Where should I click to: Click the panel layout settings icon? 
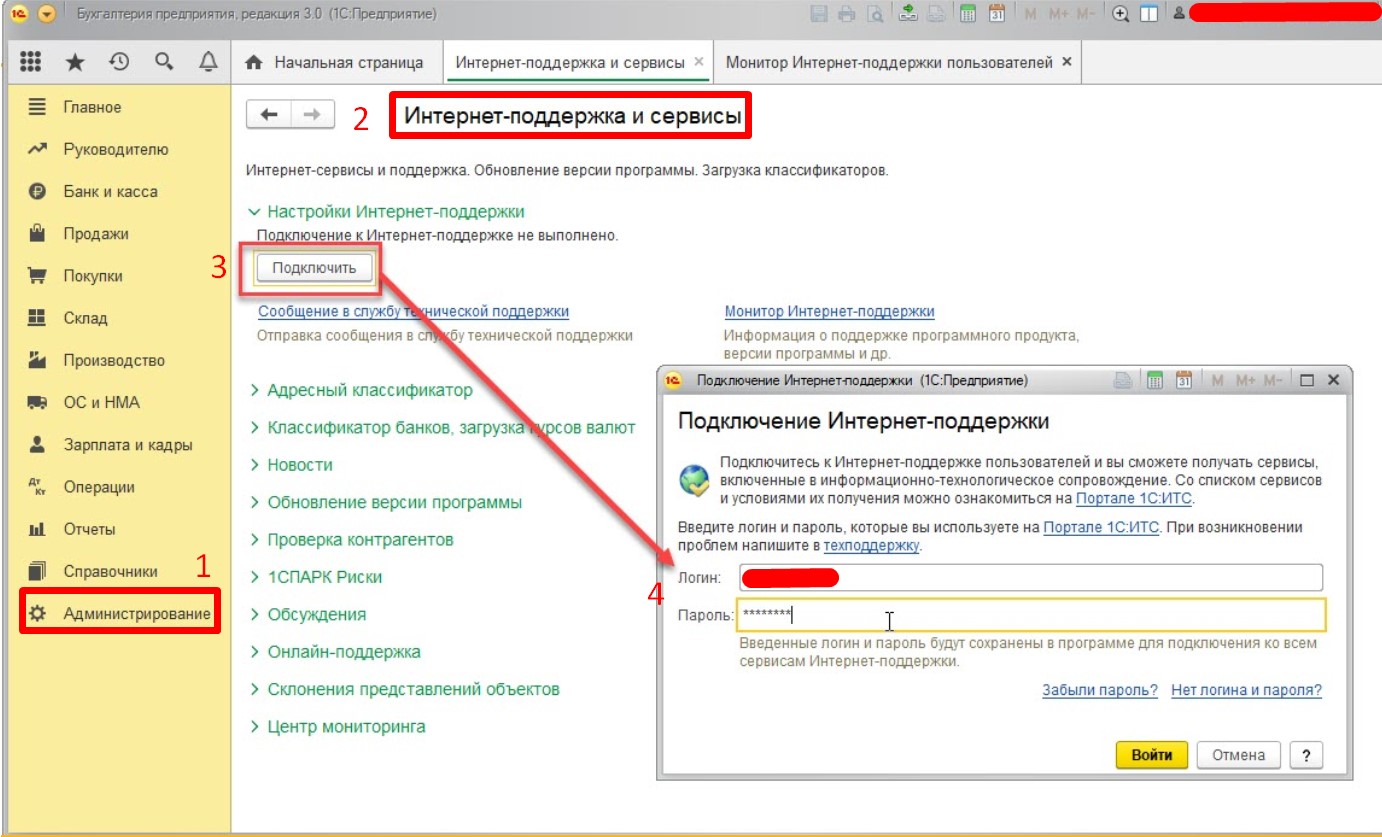tap(1149, 14)
